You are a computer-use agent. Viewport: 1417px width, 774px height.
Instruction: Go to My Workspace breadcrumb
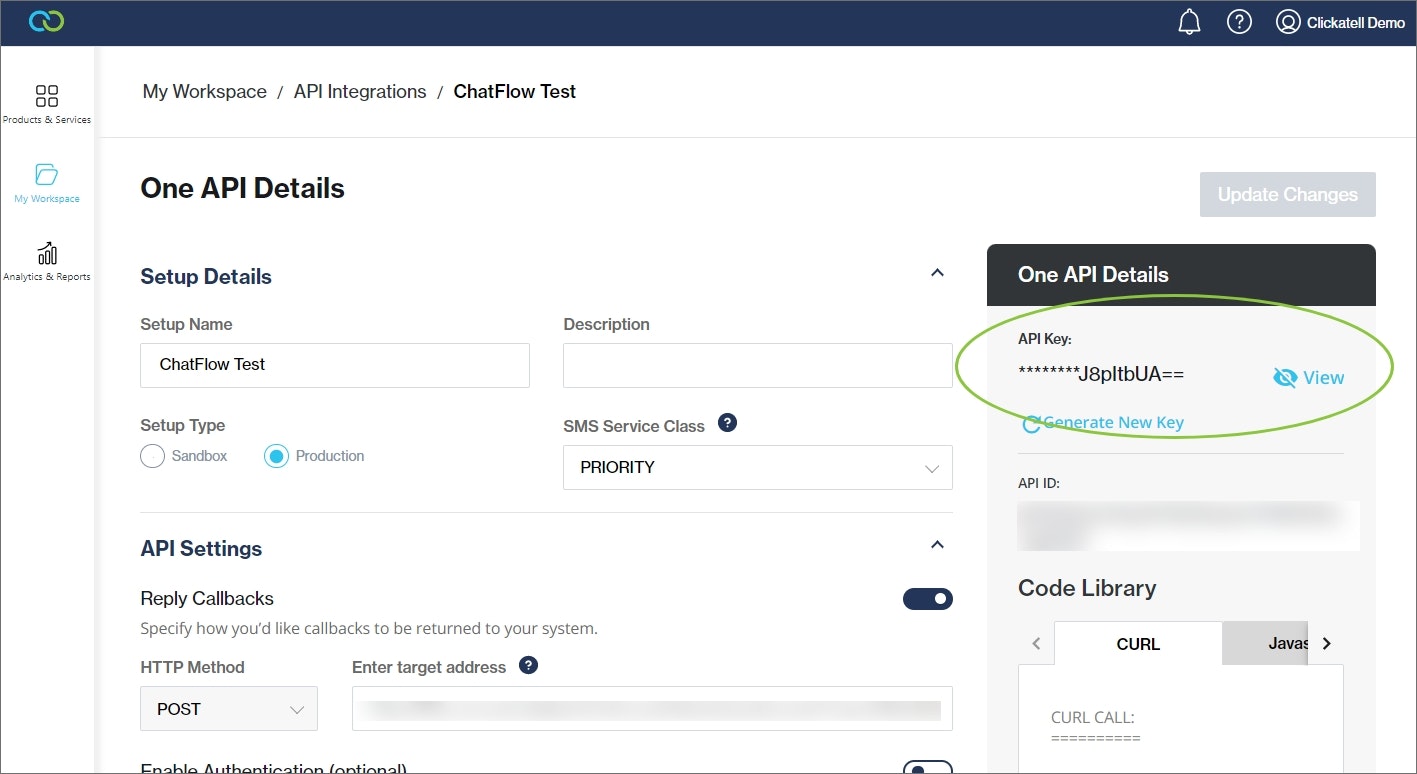tap(205, 91)
